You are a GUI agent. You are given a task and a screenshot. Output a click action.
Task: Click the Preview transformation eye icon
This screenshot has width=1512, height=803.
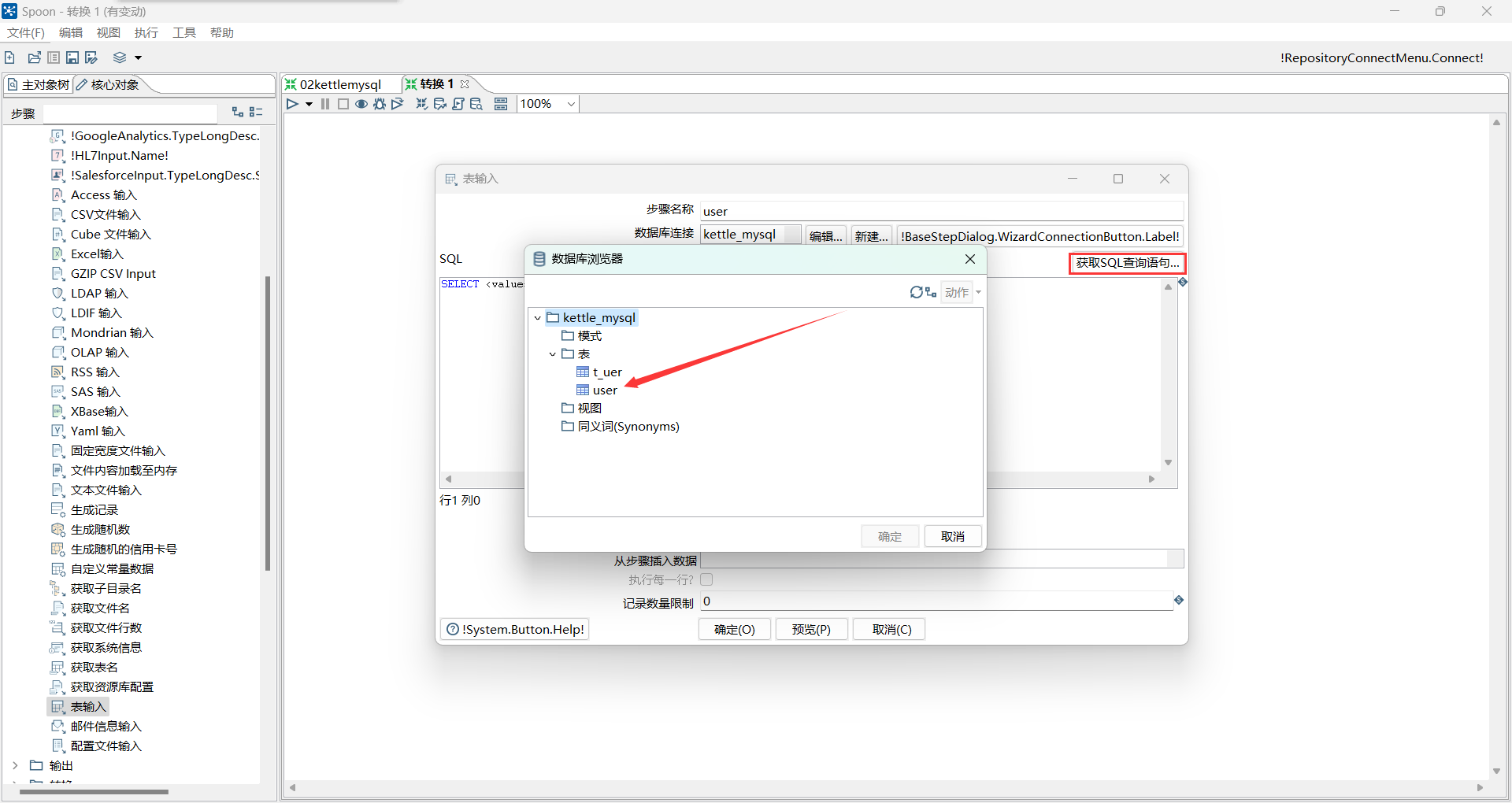point(361,104)
